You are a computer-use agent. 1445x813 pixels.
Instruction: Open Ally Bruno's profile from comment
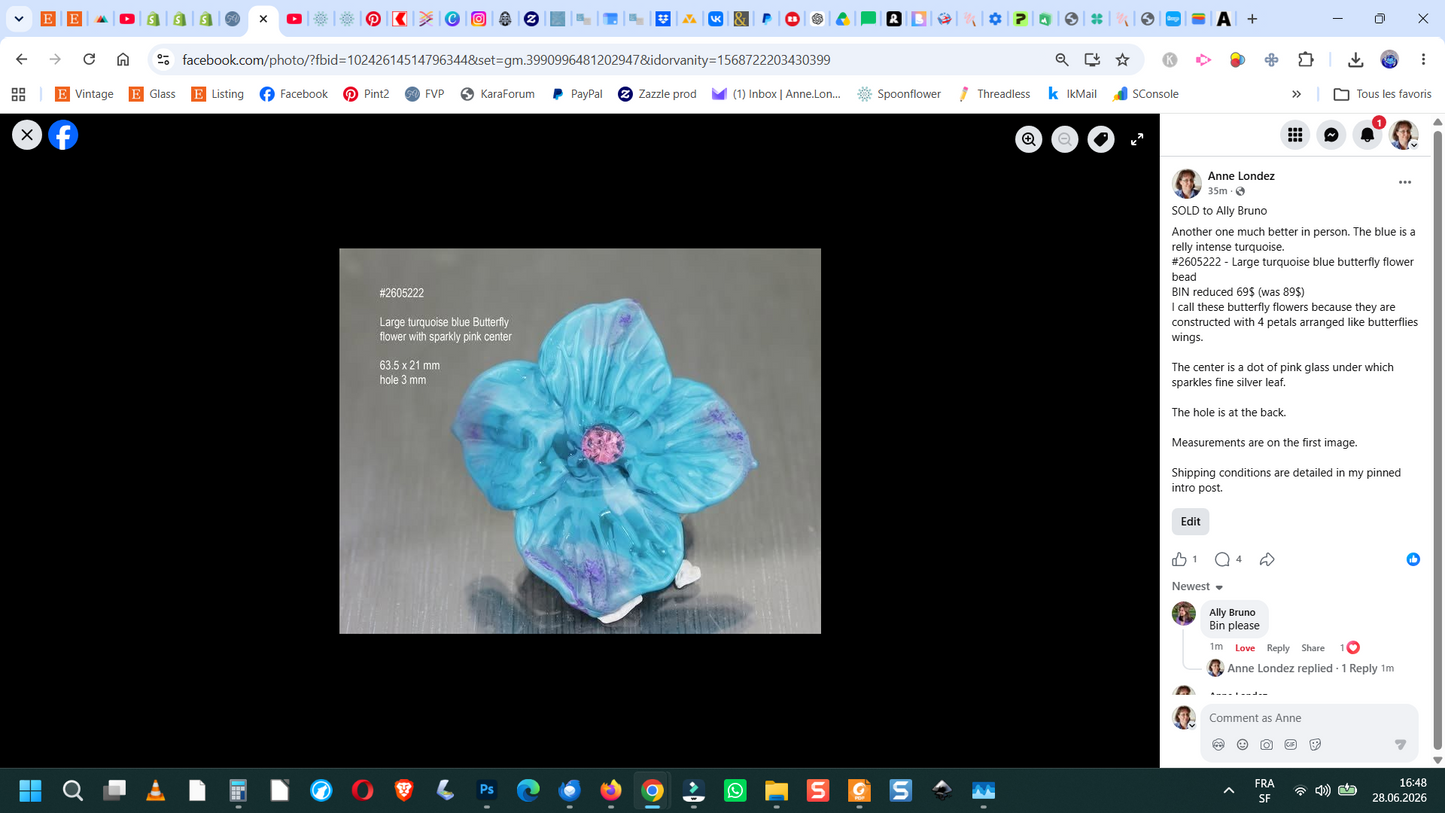1232,612
